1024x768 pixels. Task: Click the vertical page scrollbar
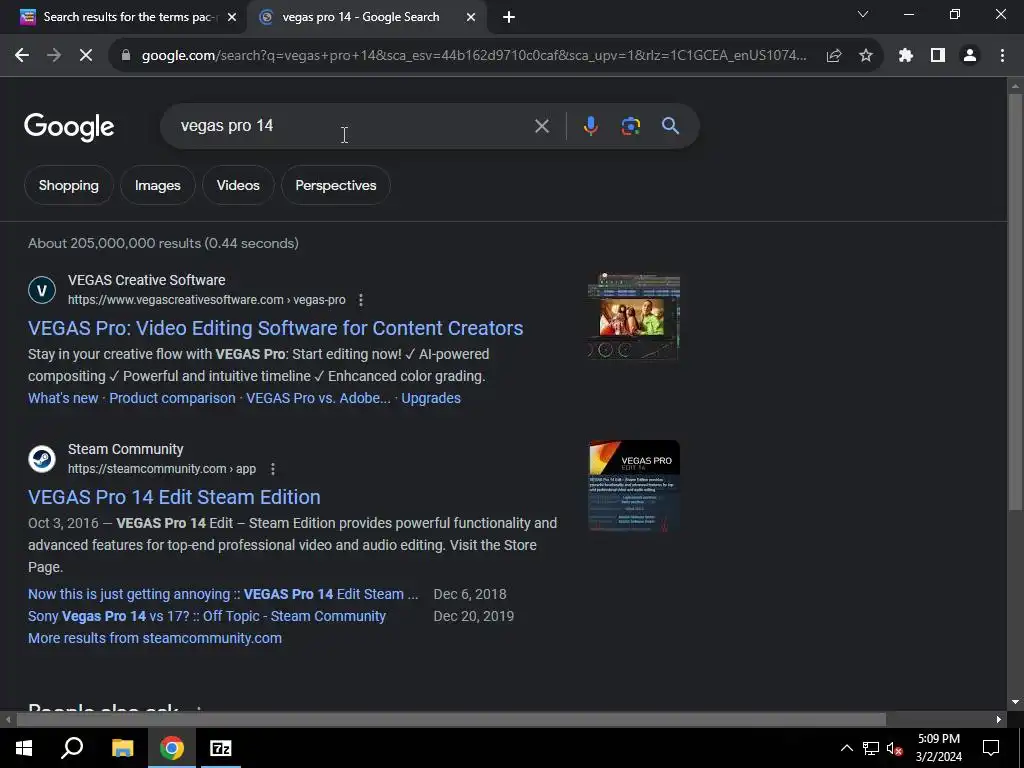point(1015,300)
